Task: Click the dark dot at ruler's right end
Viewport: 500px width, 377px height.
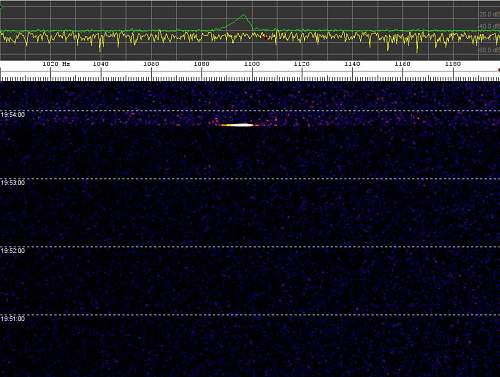Action: pos(499,70)
